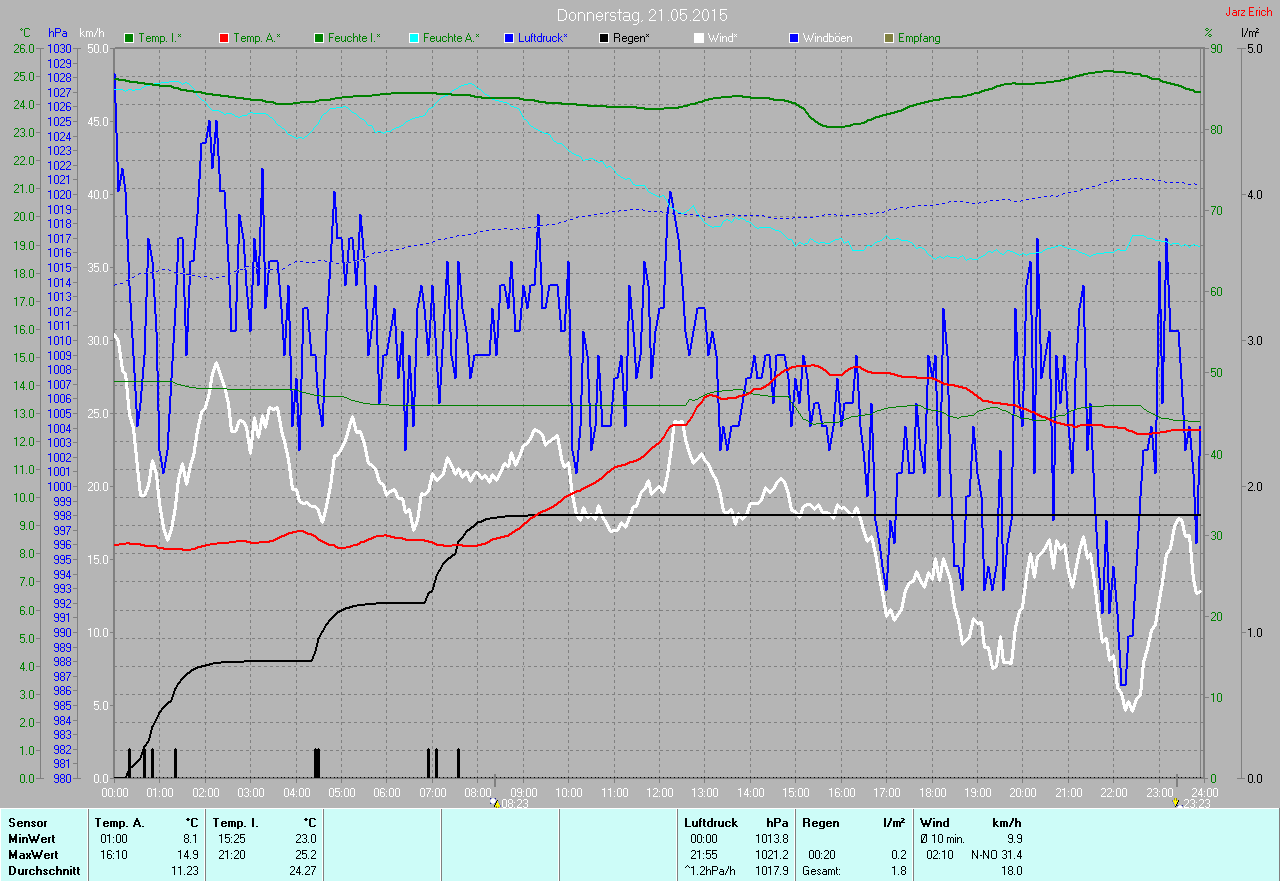The image size is (1280, 881).
Task: Click the green Feuchte I.* legend swatch
Action: 319,38
